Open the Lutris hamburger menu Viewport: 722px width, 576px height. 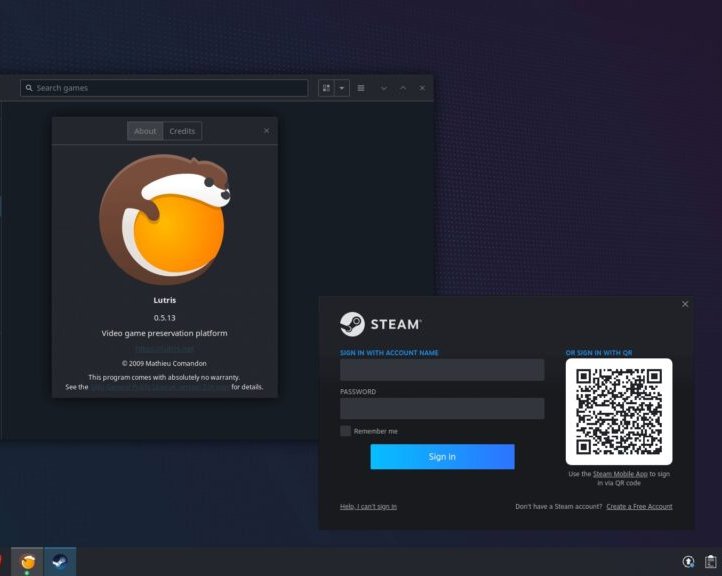[x=361, y=88]
